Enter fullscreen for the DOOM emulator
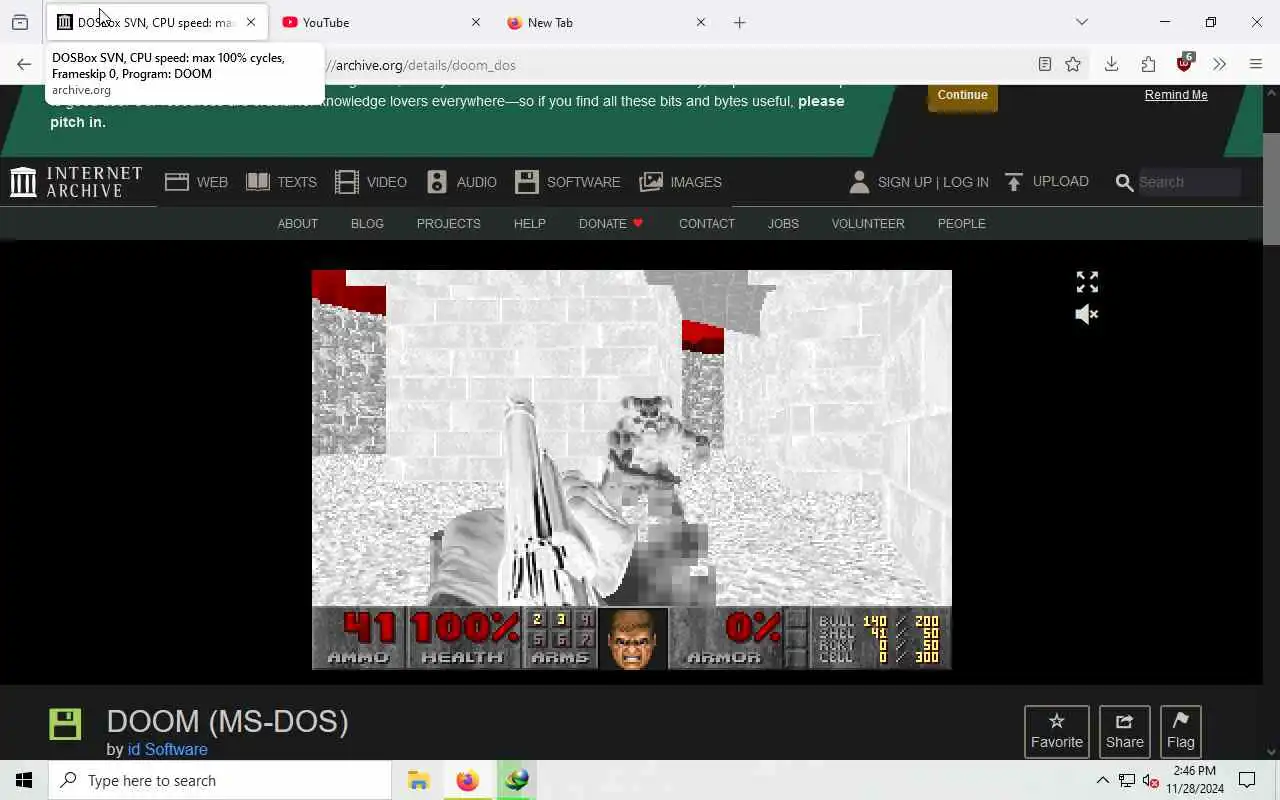The width and height of the screenshot is (1280, 800). click(1087, 282)
